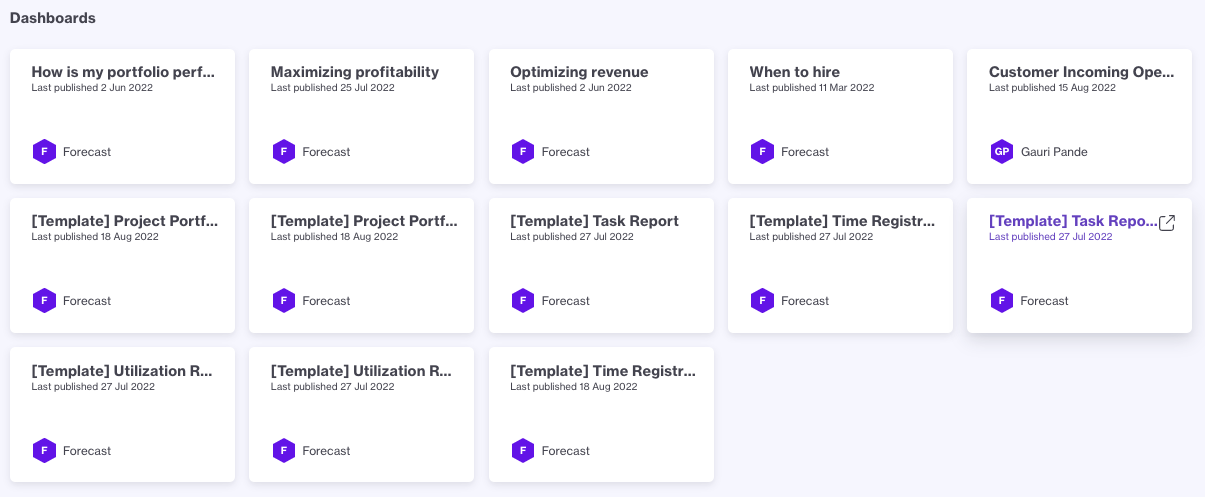1205x497 pixels.
Task: Click Forecast icon on portfolio performance card
Action: pos(44,152)
